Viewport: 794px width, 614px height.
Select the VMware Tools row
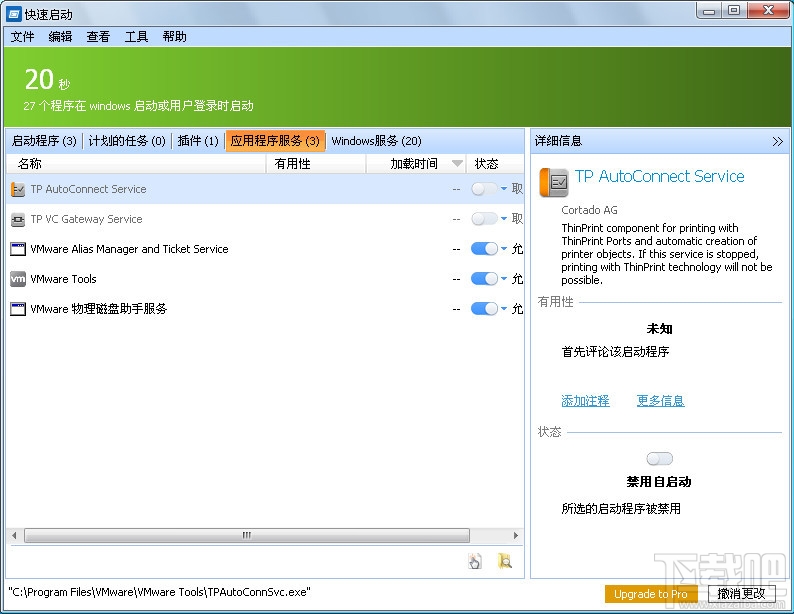[x=265, y=278]
